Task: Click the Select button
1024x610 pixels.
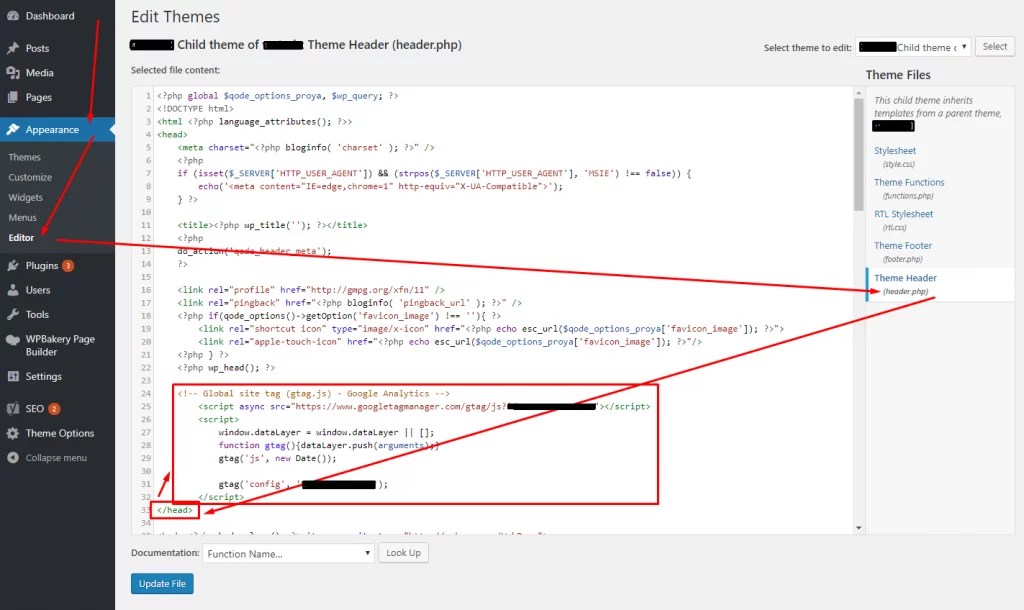Action: (x=995, y=46)
